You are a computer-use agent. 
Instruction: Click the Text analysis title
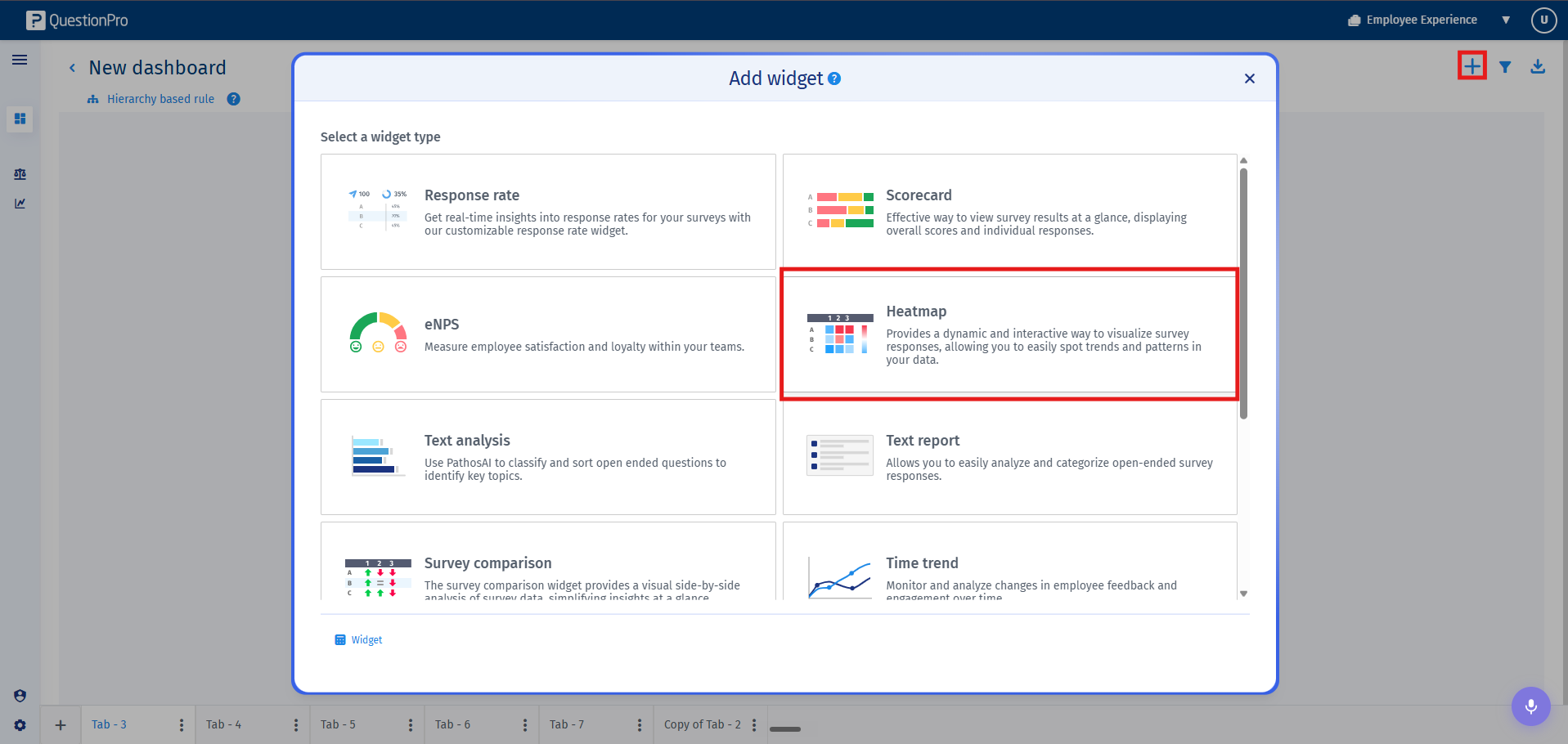[x=467, y=441]
